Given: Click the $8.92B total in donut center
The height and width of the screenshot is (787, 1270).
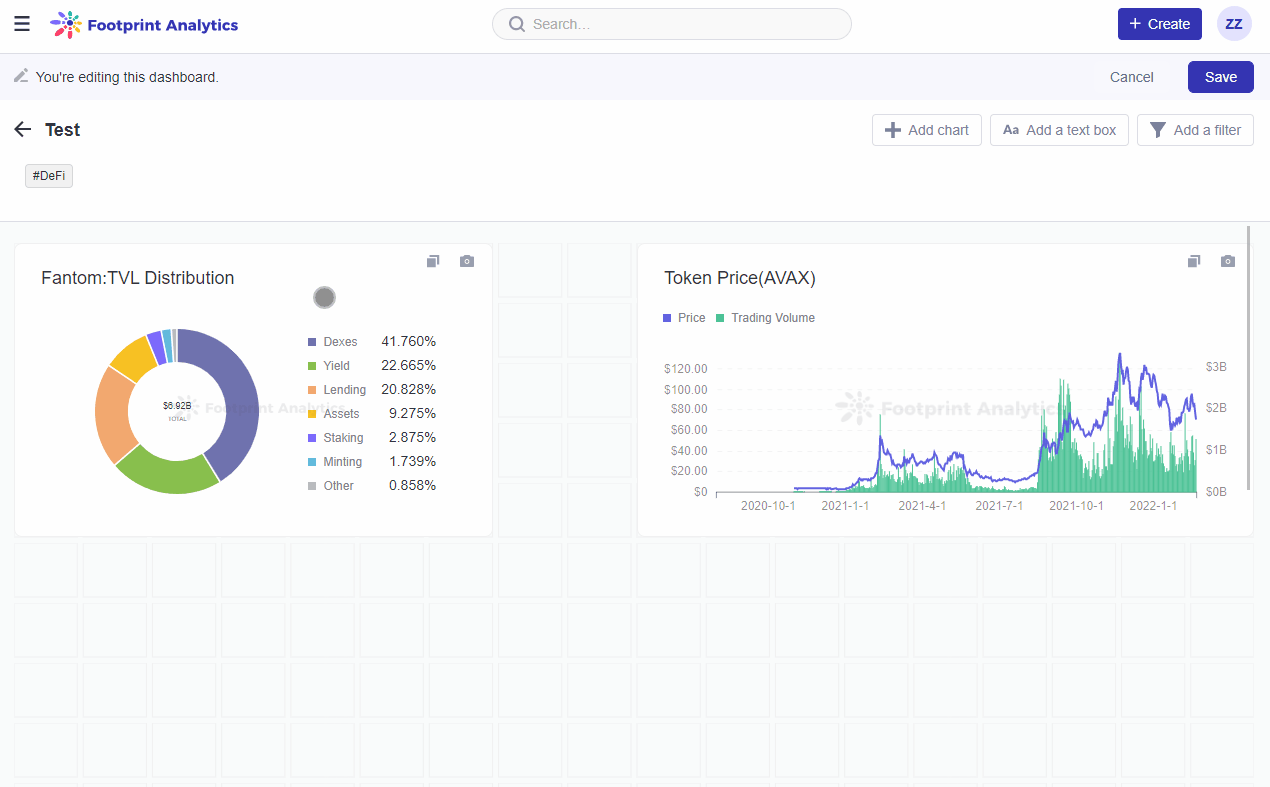Looking at the screenshot, I should point(177,406).
